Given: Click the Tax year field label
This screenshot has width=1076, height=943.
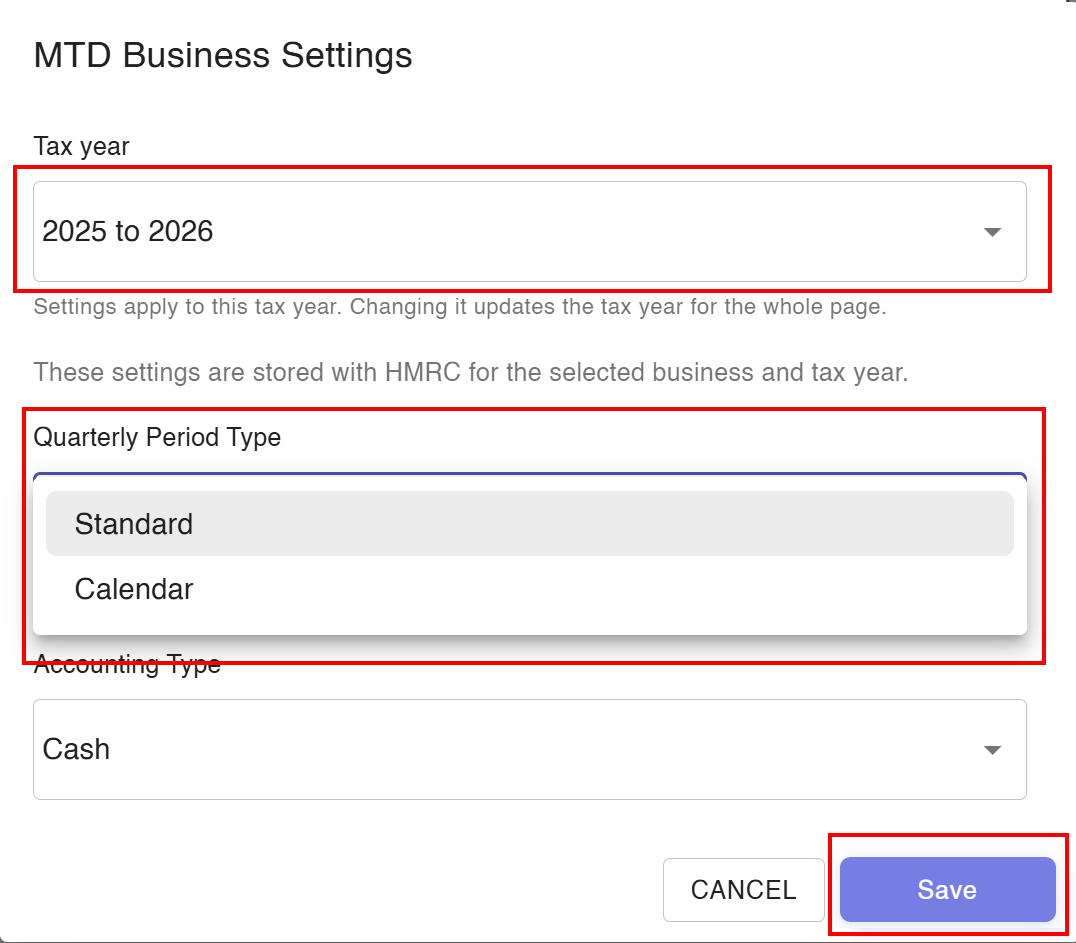Looking at the screenshot, I should (x=82, y=146).
